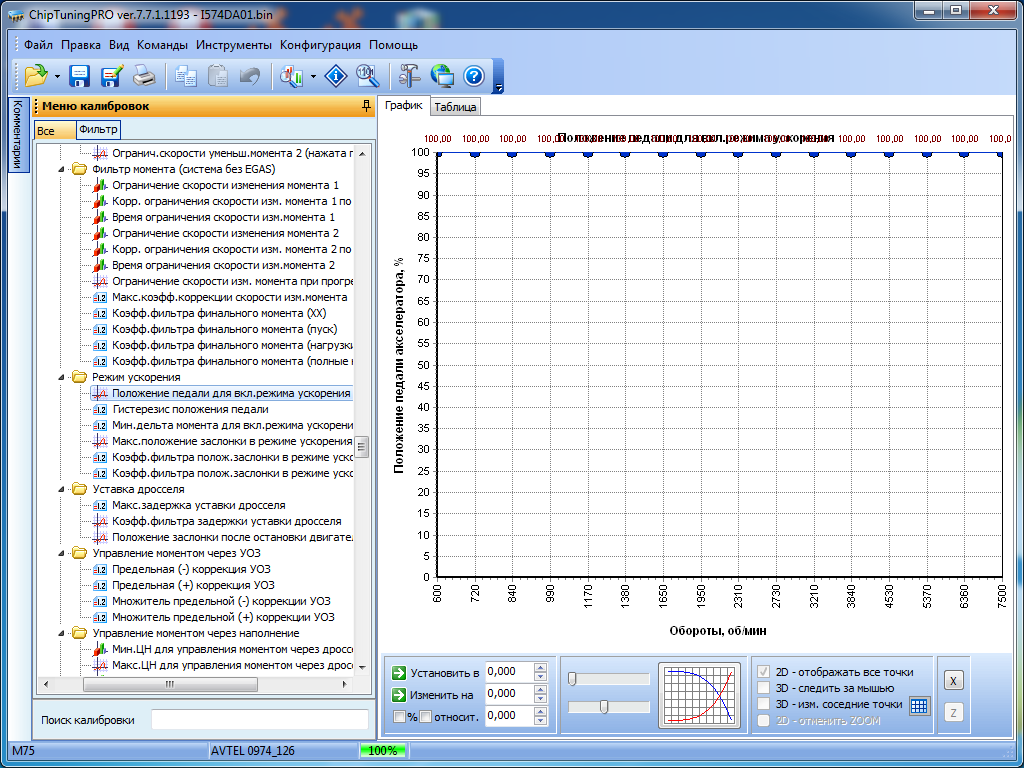Check the 'относит.' checkbox
Screen dimensions: 1024x768
pos(426,716)
